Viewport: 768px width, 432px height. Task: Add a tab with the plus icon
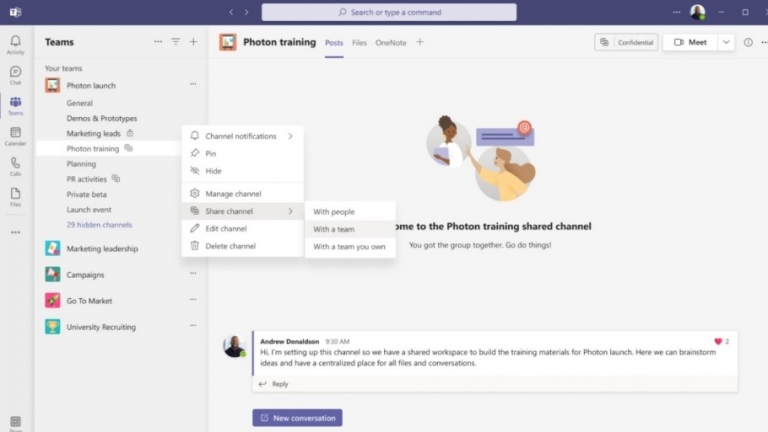click(x=420, y=42)
